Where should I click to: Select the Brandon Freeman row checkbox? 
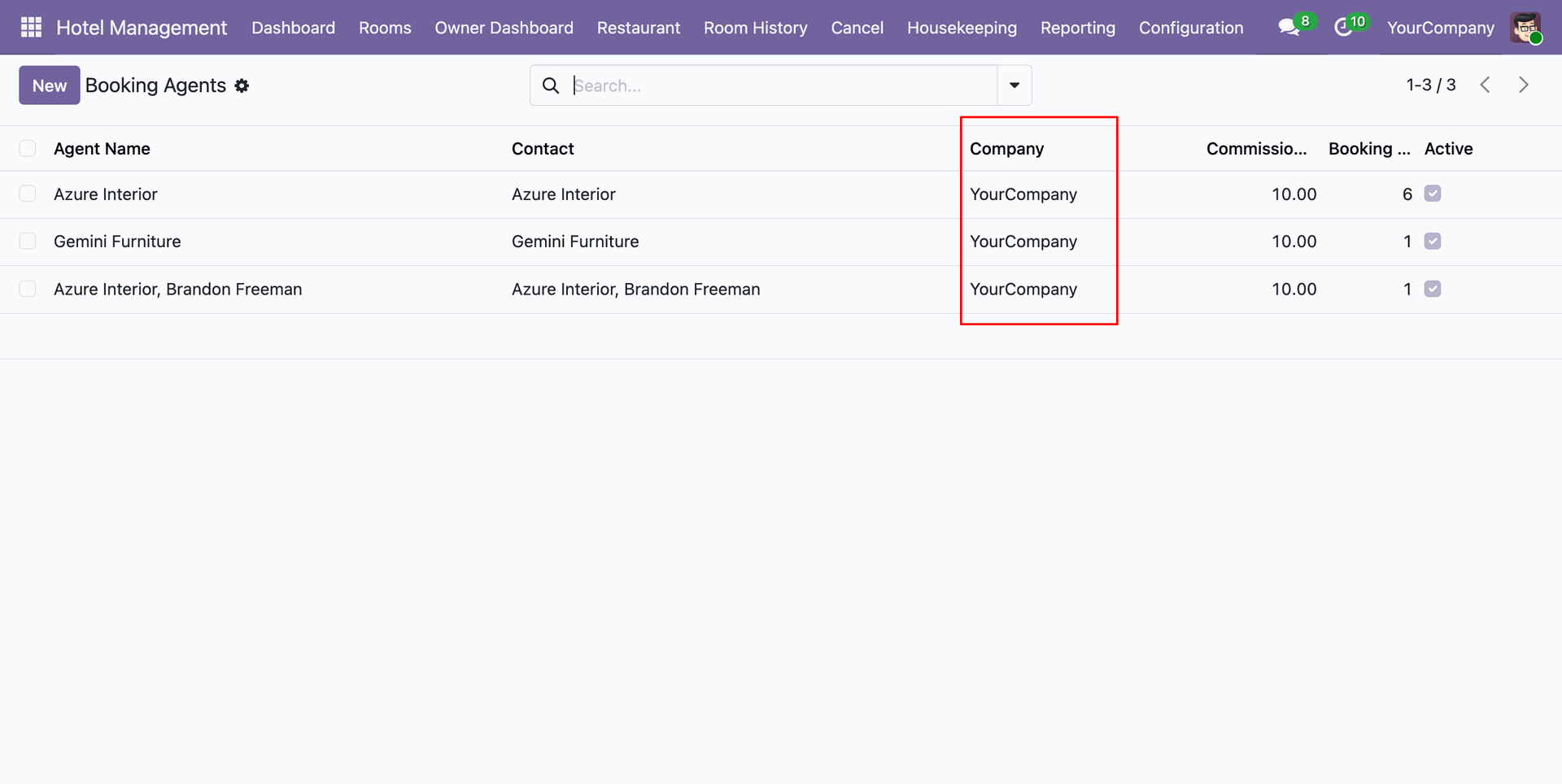click(28, 289)
